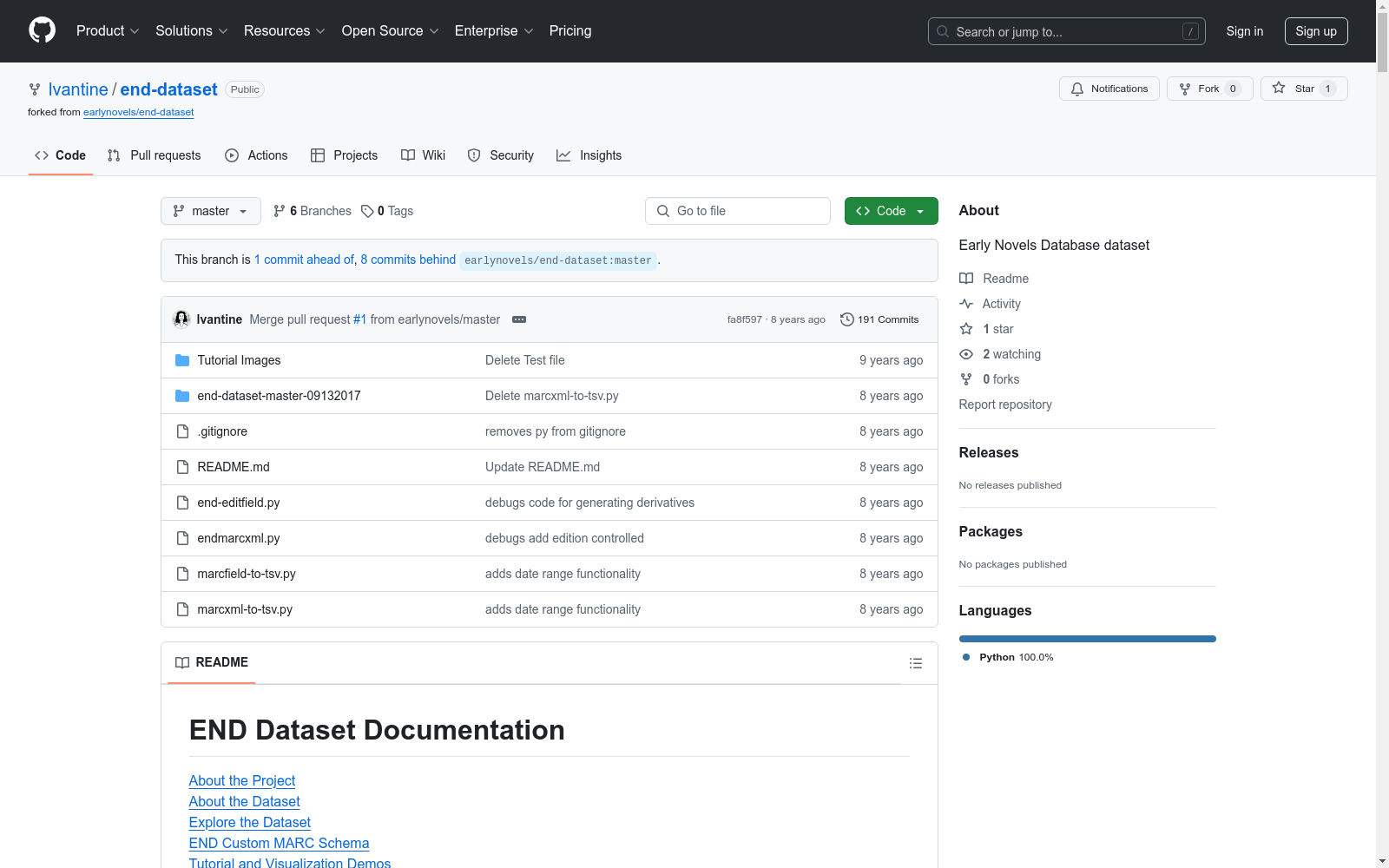Open the GitHub homepage logo
Screen dimensions: 1389x868
42,30
